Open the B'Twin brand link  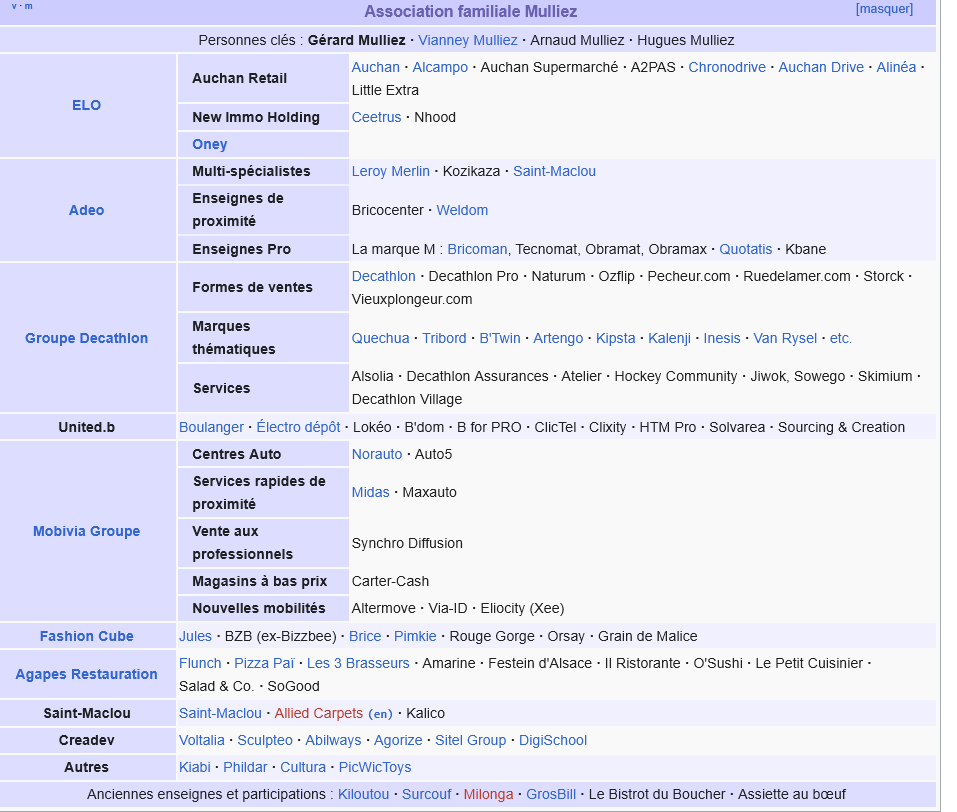point(500,338)
